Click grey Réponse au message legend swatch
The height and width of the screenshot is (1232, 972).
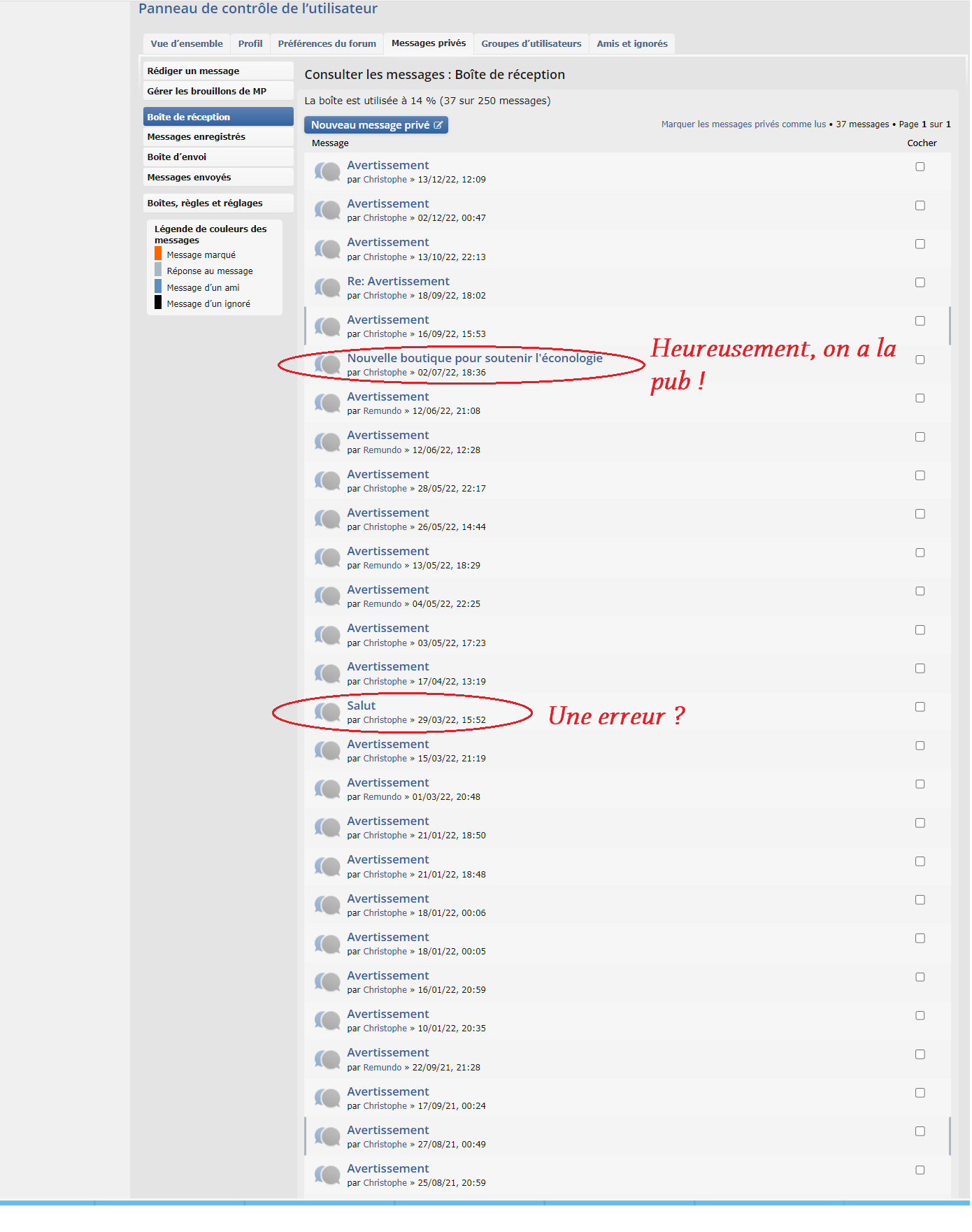point(158,270)
